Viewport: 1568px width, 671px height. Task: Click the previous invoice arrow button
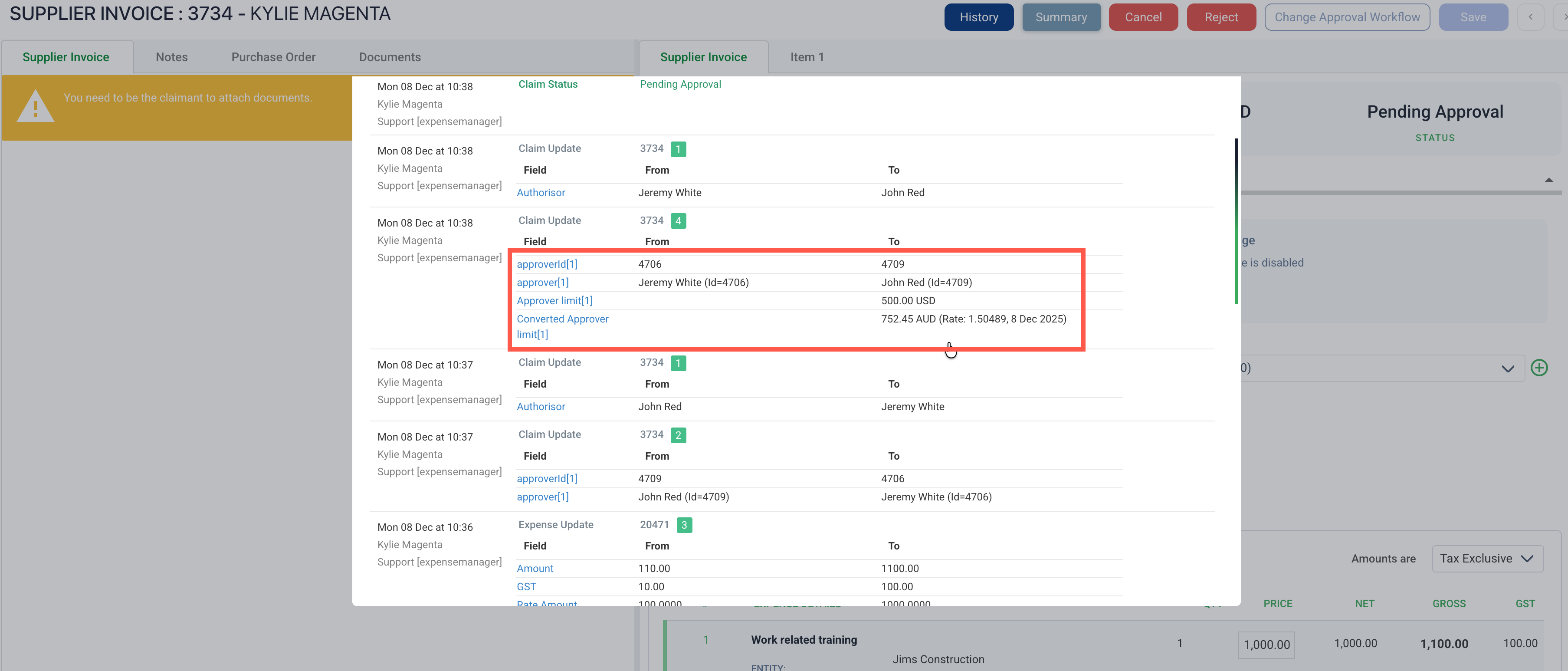[x=1530, y=17]
